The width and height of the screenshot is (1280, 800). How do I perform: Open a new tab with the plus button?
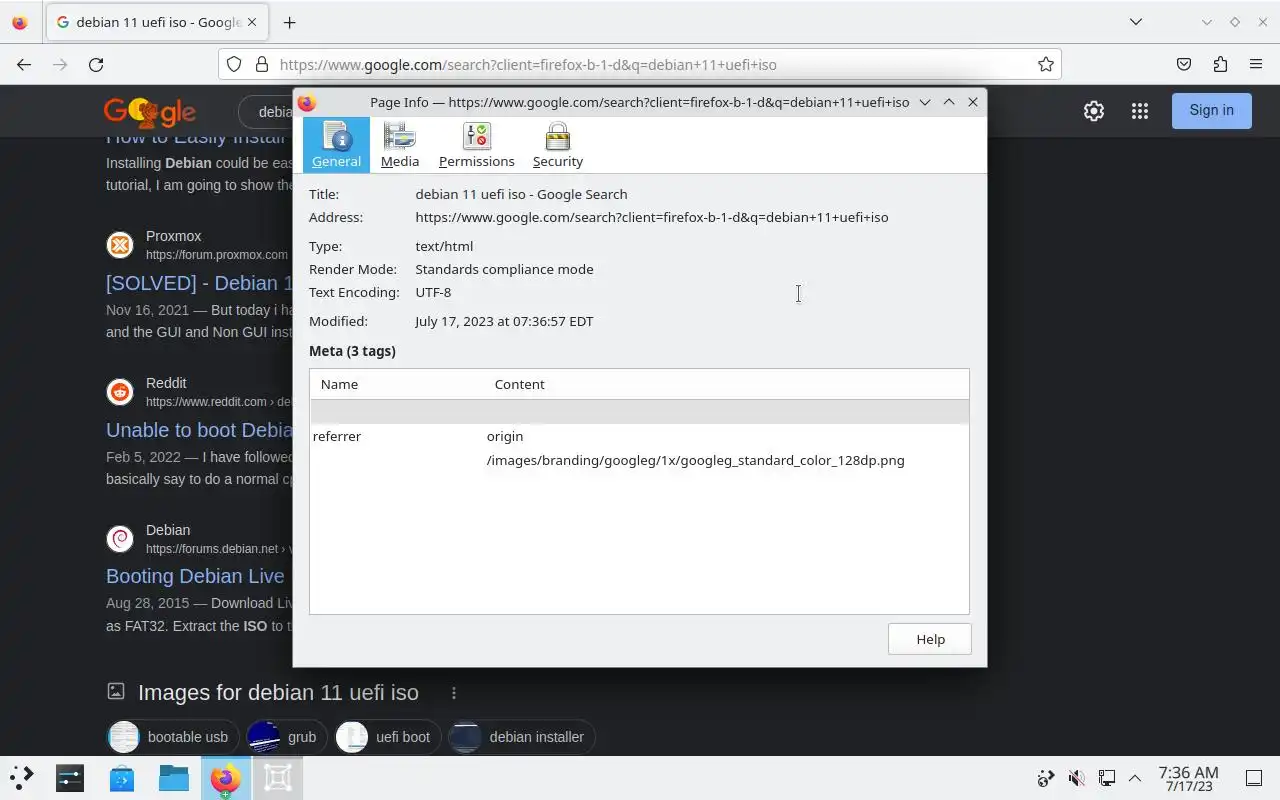coord(289,22)
